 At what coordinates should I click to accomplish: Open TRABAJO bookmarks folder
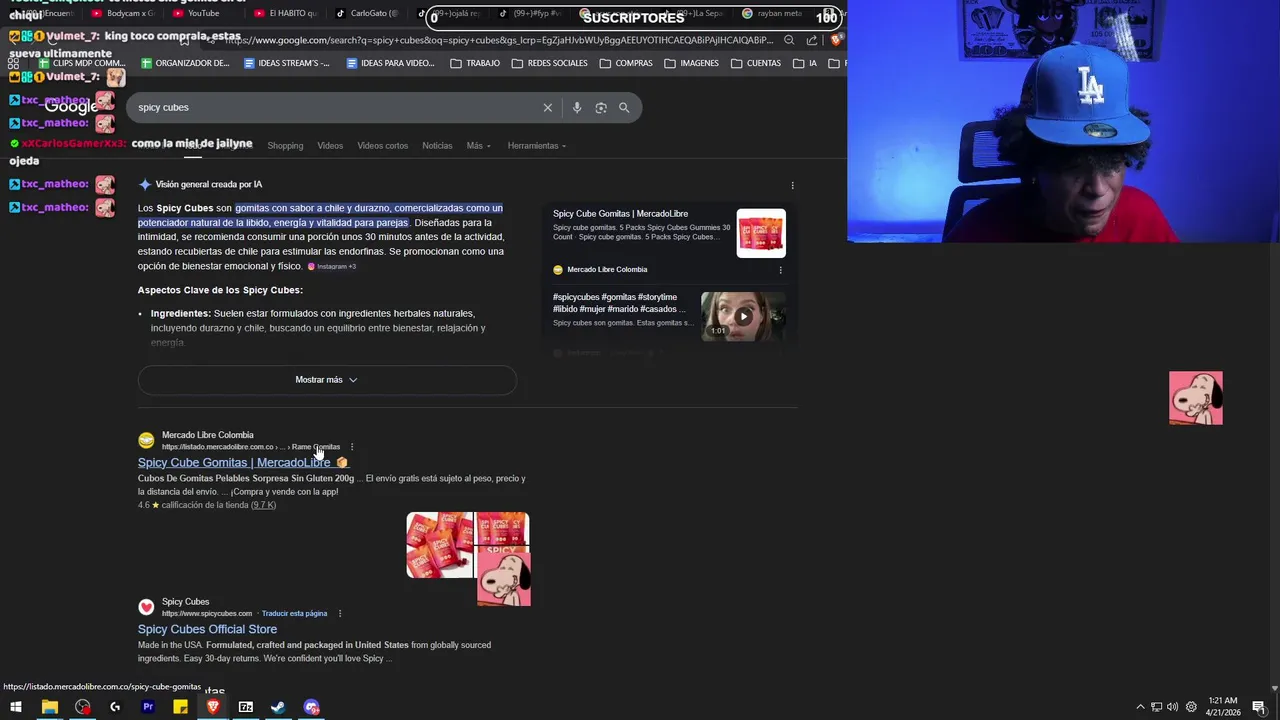[x=475, y=63]
